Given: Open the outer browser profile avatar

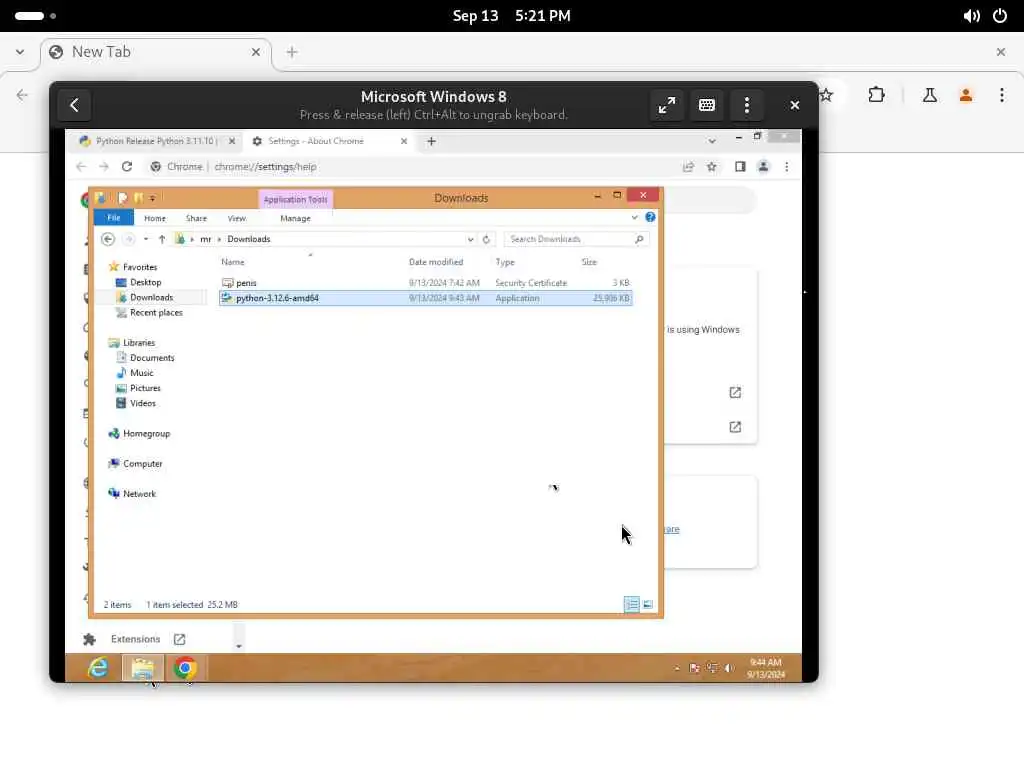Looking at the screenshot, I should click(x=966, y=95).
